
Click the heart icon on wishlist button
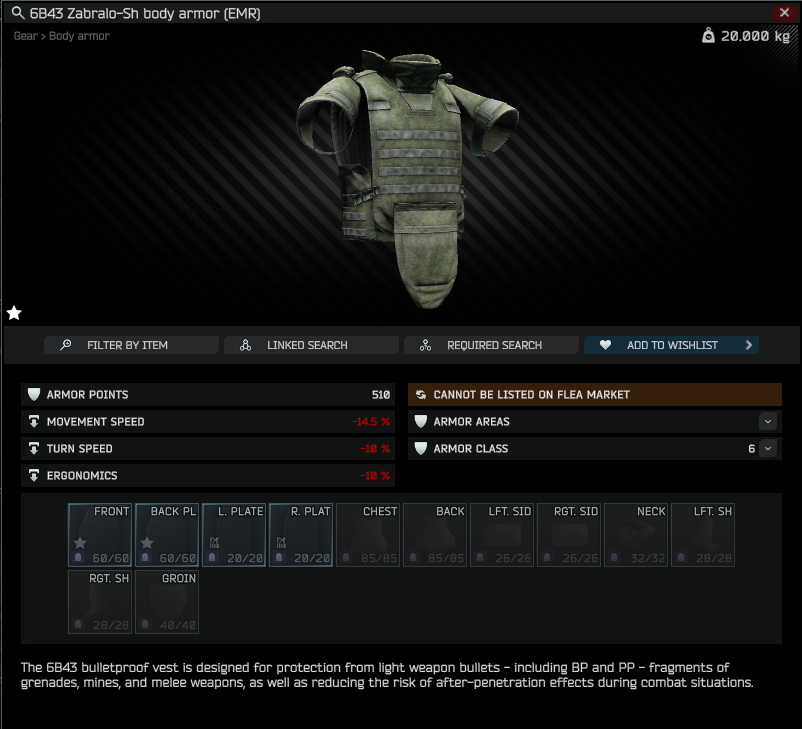tap(605, 345)
